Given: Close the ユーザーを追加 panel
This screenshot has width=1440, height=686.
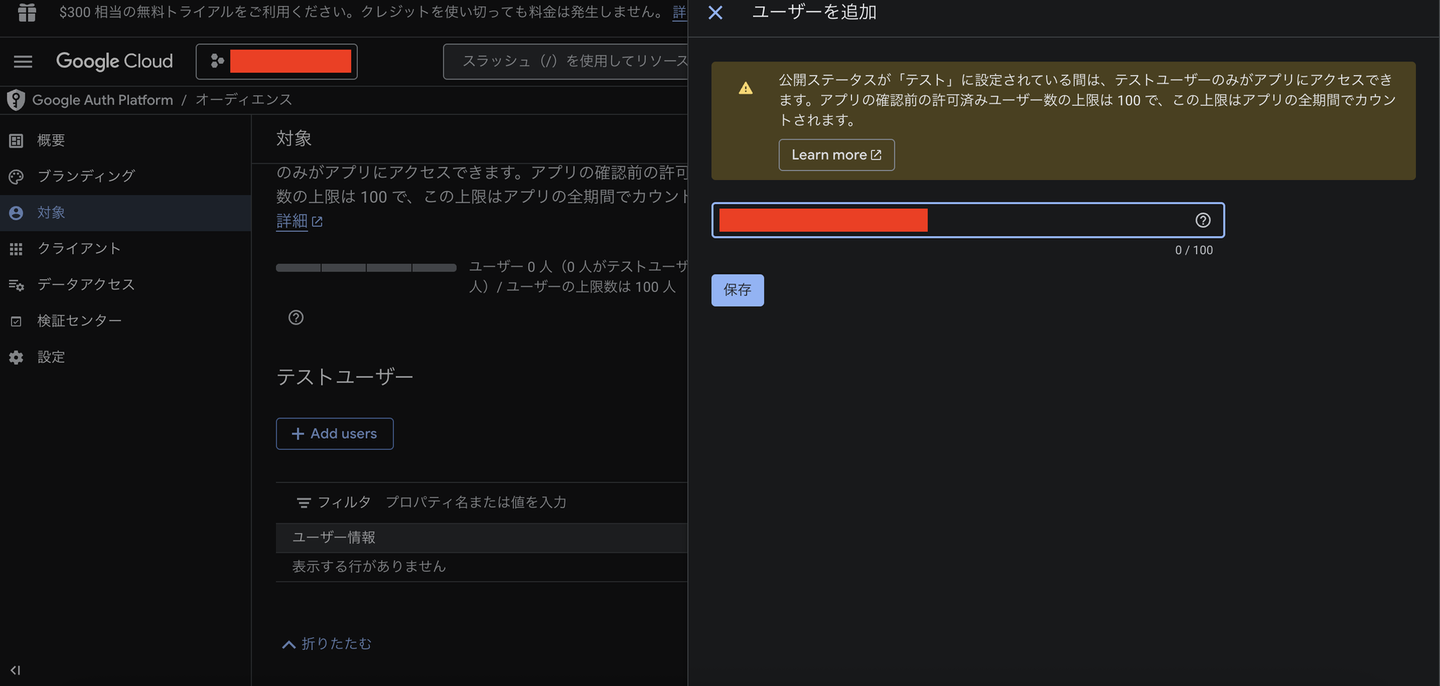Looking at the screenshot, I should tap(715, 13).
